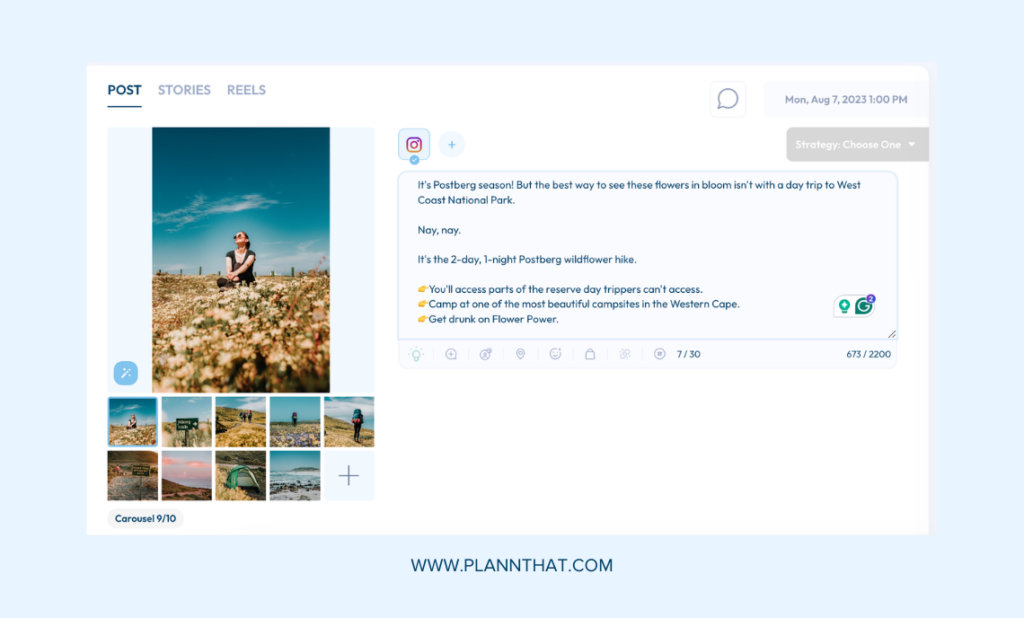Select the location pin icon
Image resolution: width=1024 pixels, height=618 pixels.
coord(519,354)
